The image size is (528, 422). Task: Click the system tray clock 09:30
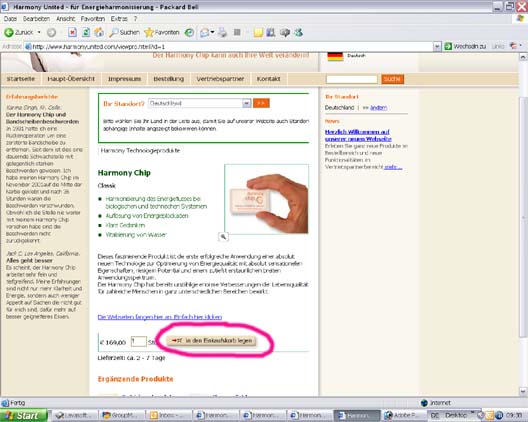tap(515, 416)
